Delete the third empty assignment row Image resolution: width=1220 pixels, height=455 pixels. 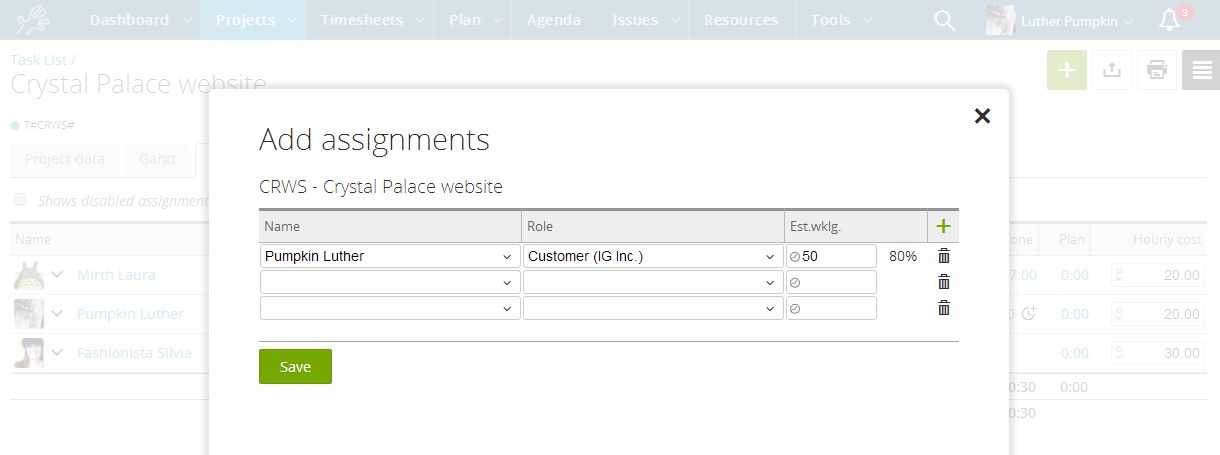tap(943, 308)
